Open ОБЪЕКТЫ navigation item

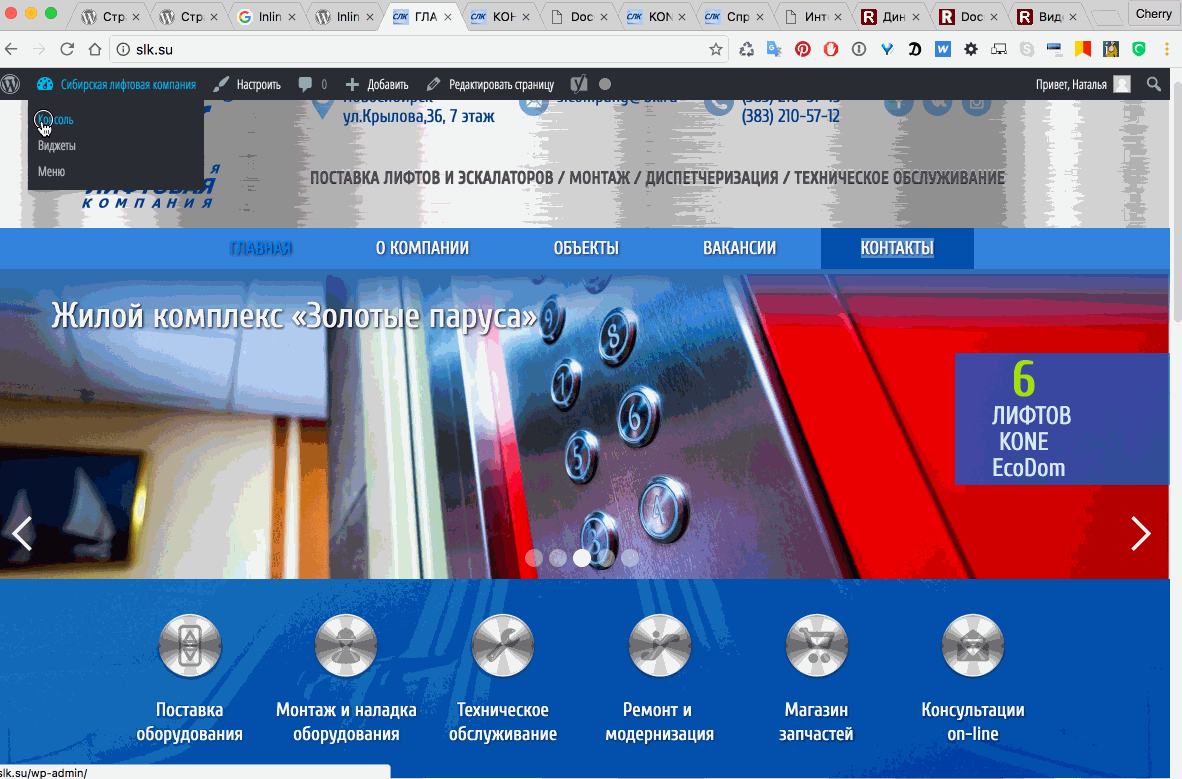point(586,248)
